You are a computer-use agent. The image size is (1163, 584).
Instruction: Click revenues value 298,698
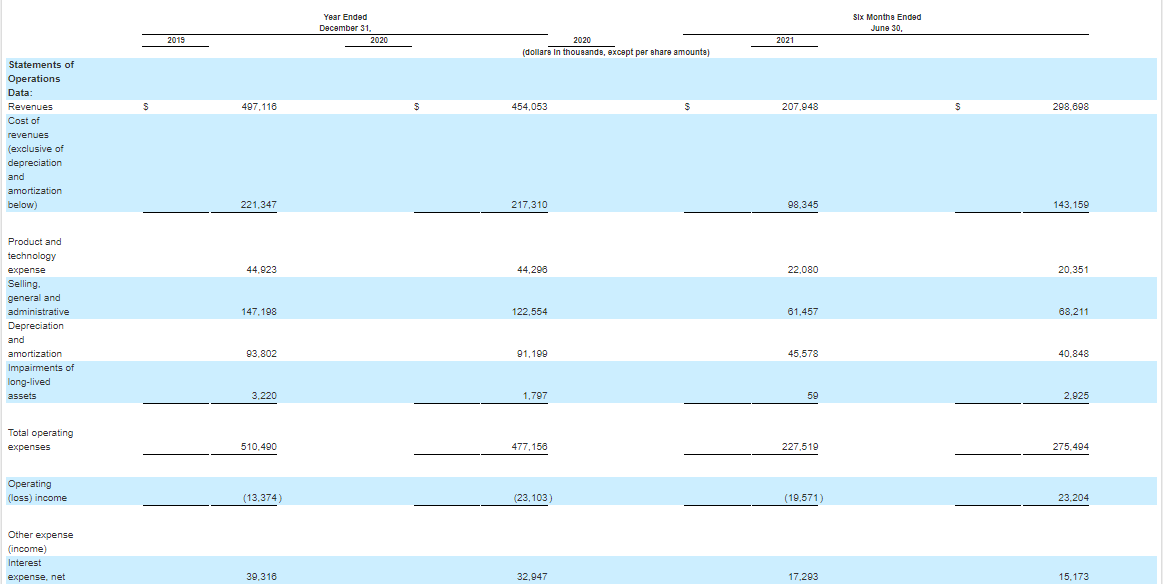[1071, 107]
